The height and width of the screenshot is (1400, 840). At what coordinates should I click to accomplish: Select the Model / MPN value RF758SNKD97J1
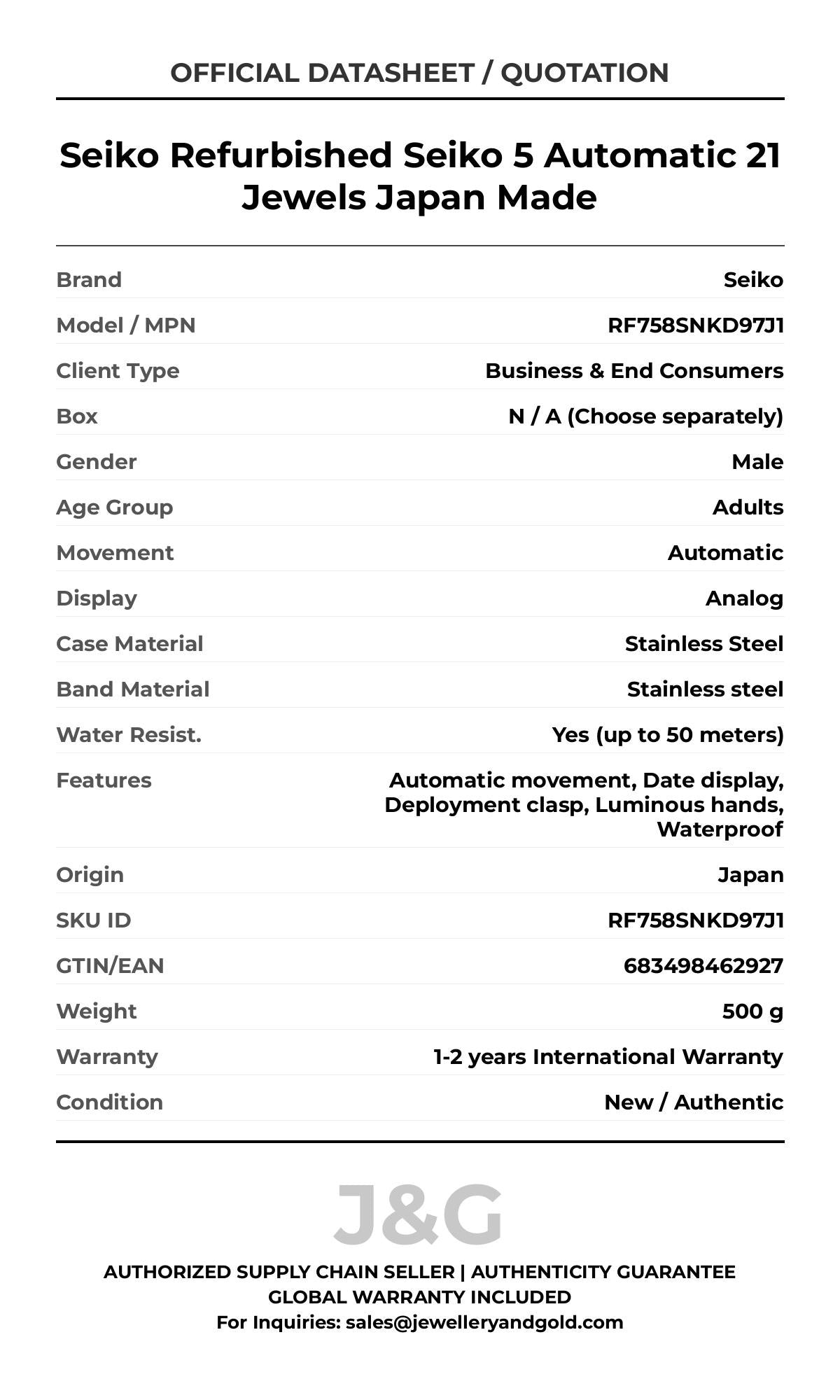(x=695, y=325)
